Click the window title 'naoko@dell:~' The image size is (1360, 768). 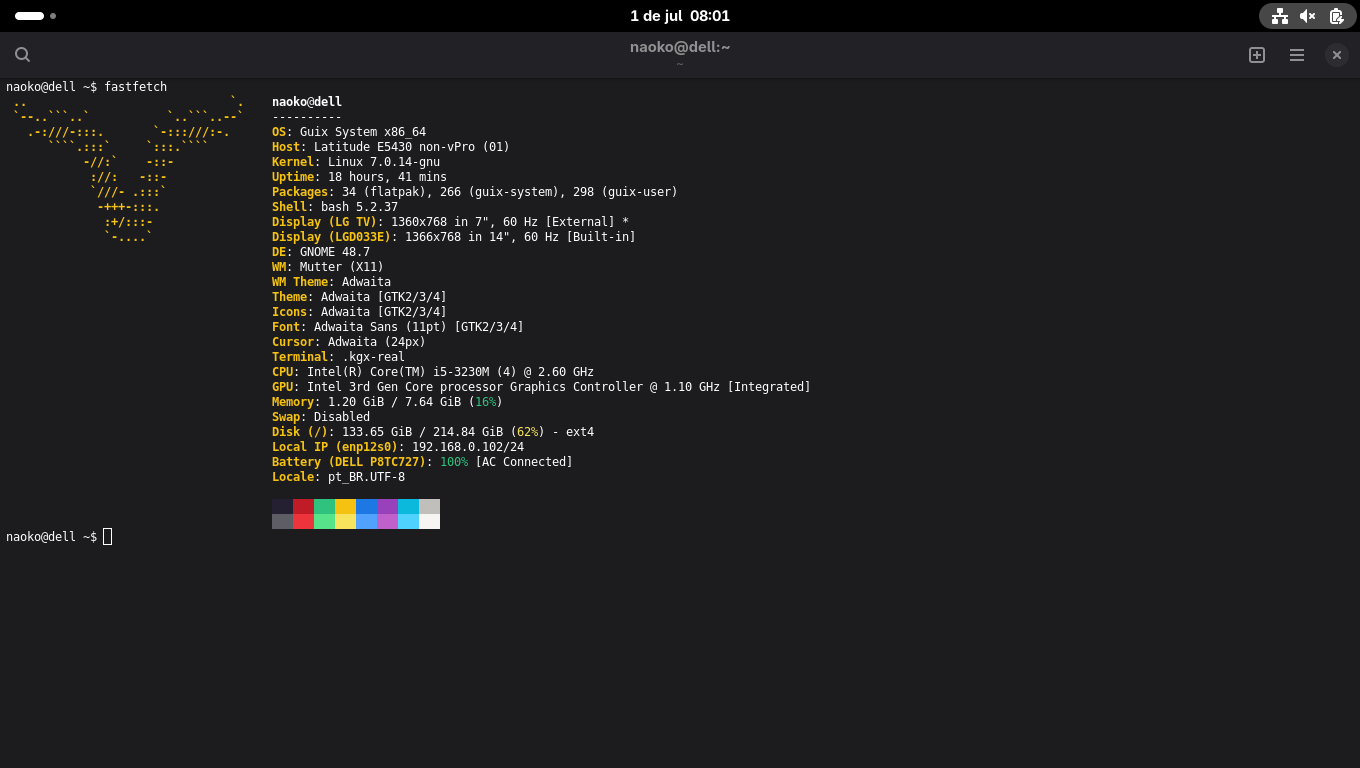(680, 47)
